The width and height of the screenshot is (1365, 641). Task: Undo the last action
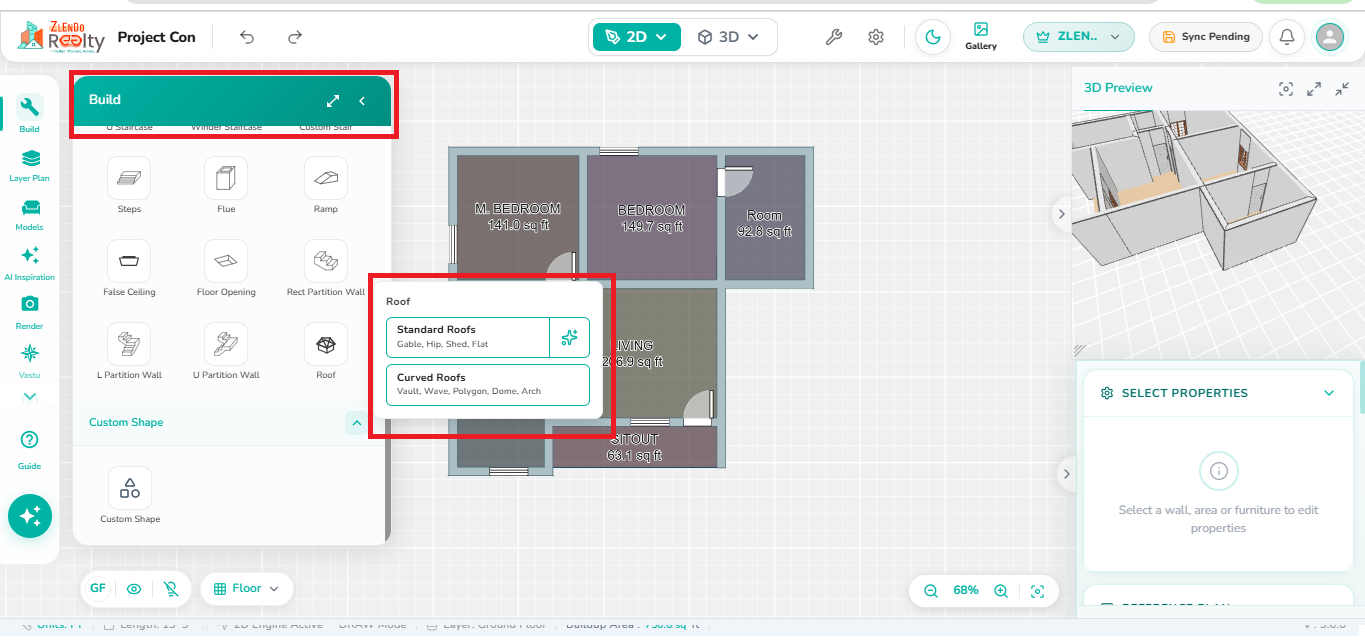pos(247,37)
